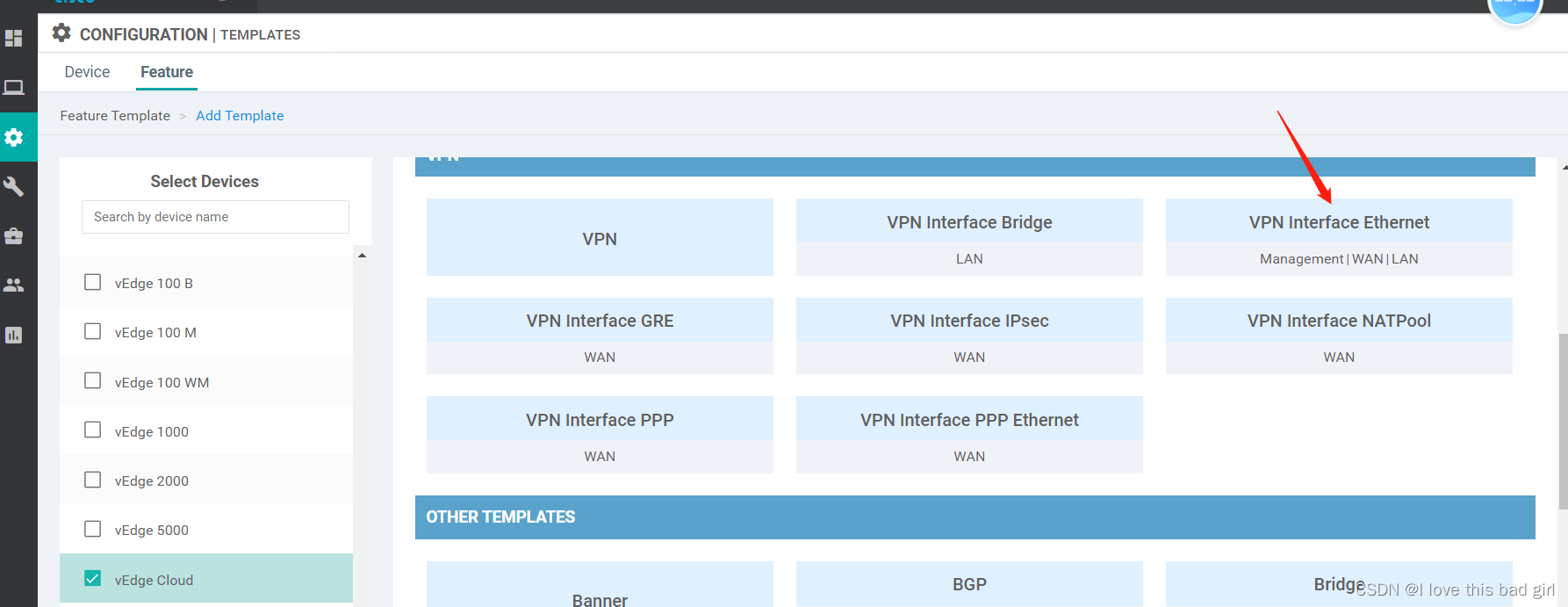
Task: Open the Tools wrench sidebar icon
Action: point(13,186)
